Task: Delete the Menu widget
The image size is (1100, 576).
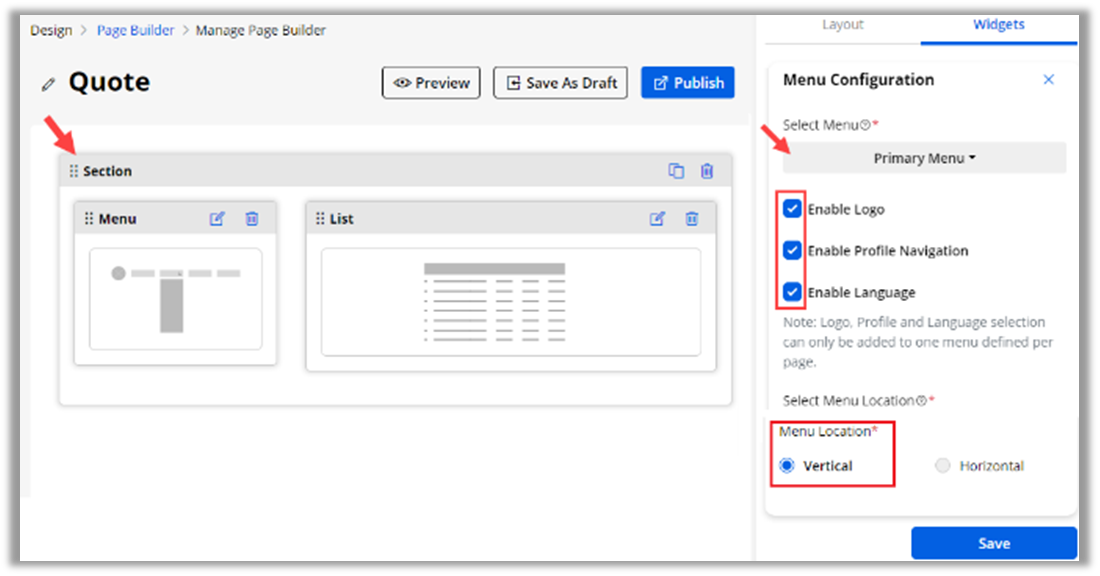Action: 252,219
